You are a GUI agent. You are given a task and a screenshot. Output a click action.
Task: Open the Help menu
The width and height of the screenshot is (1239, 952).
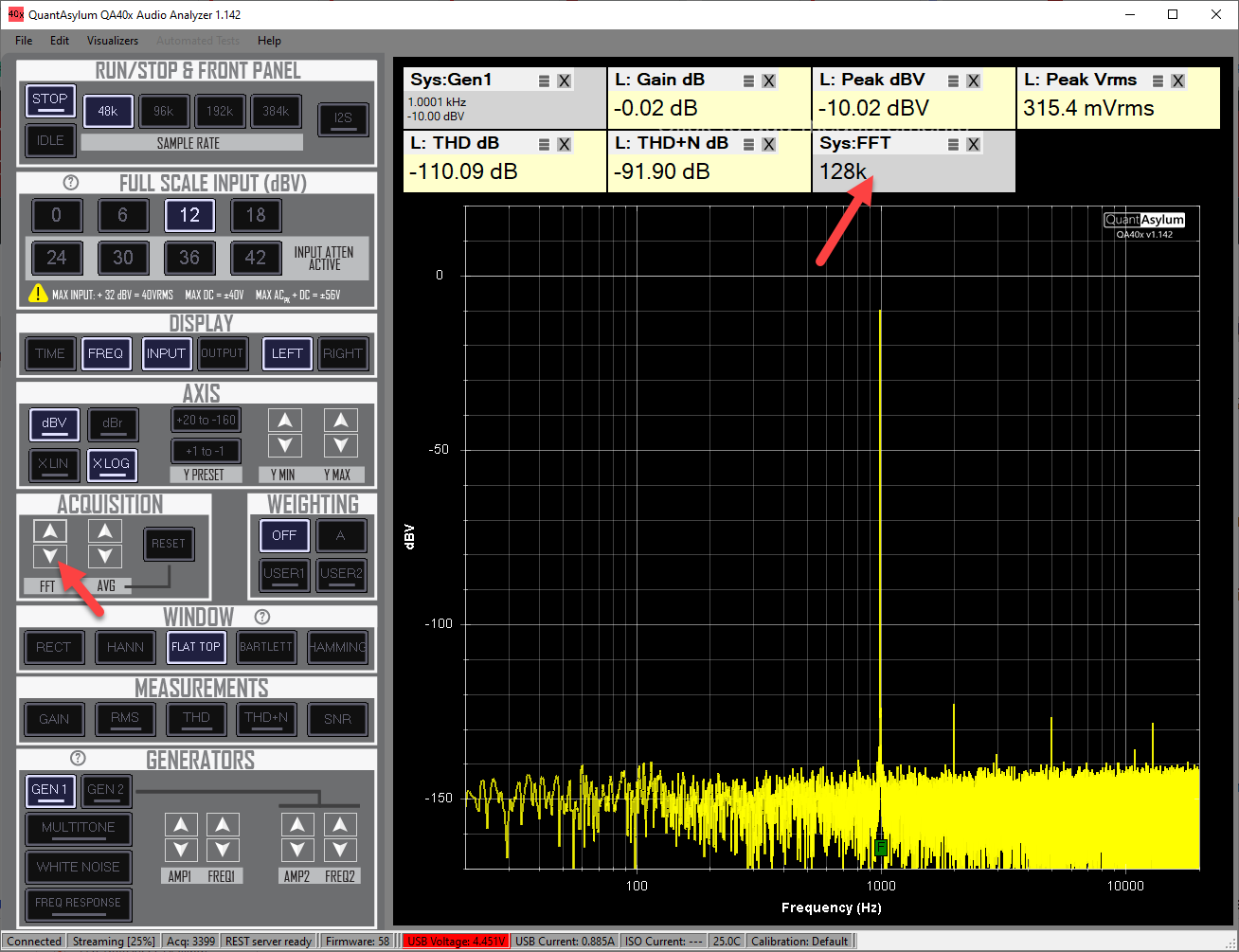tap(269, 41)
